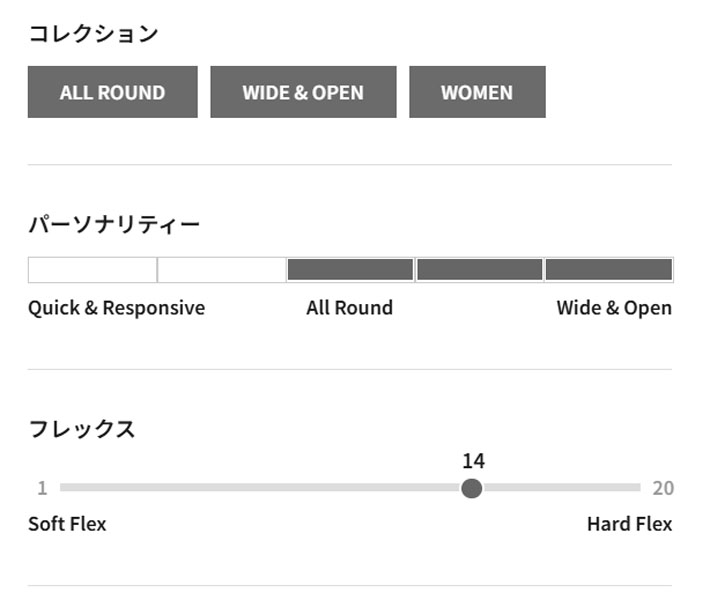Click the Wide & Open label below personality bar
Viewport: 710px width, 607px height.
click(614, 308)
